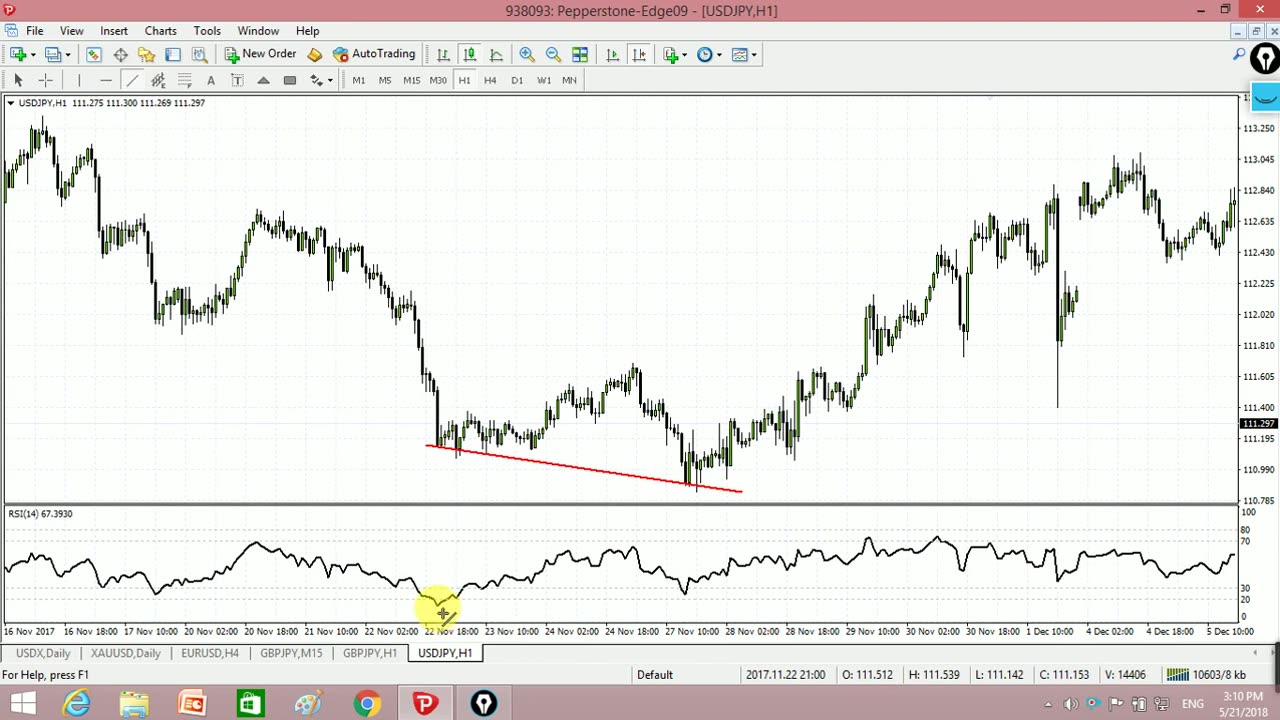
Task: Switch timeframe to M15
Action: [411, 80]
